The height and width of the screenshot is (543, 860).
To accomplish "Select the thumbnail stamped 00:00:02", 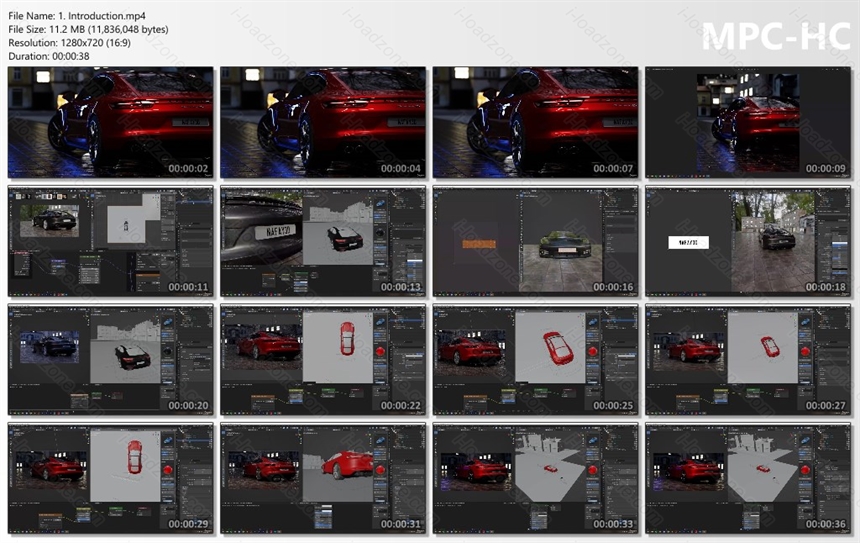I will [111, 122].
